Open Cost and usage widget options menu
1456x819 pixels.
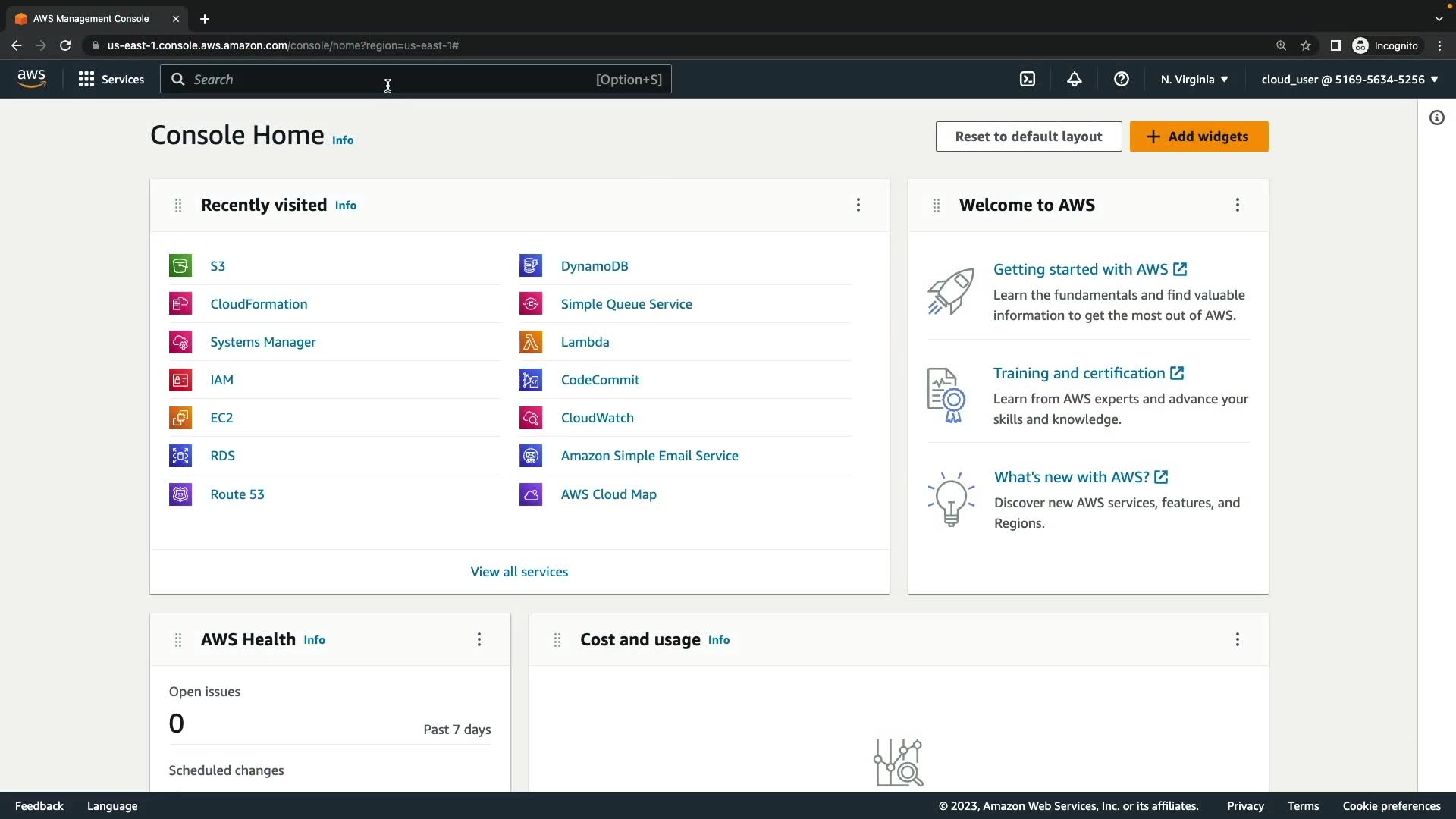[x=1238, y=639]
